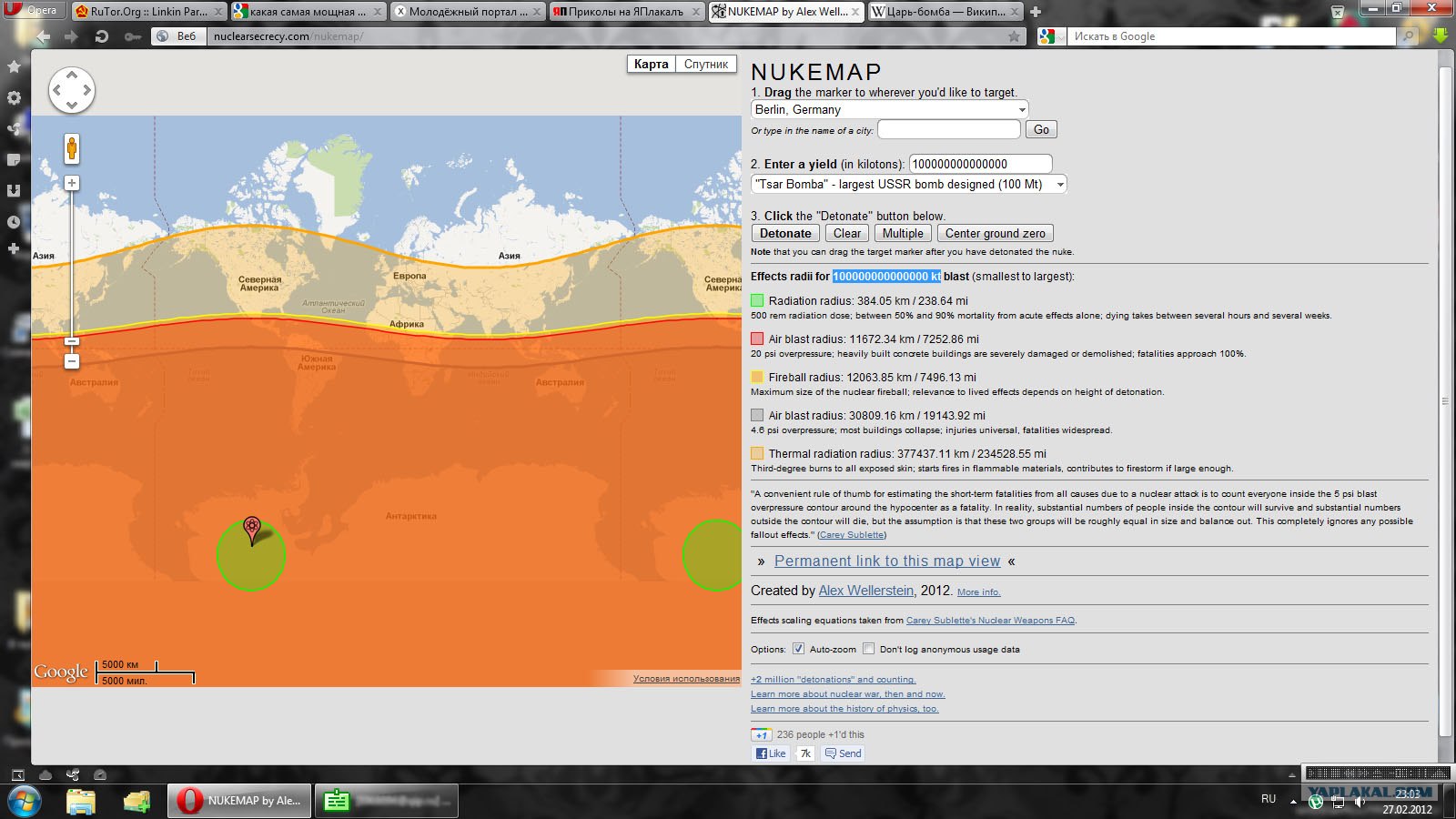Zoom out the map with minus button

(x=72, y=361)
